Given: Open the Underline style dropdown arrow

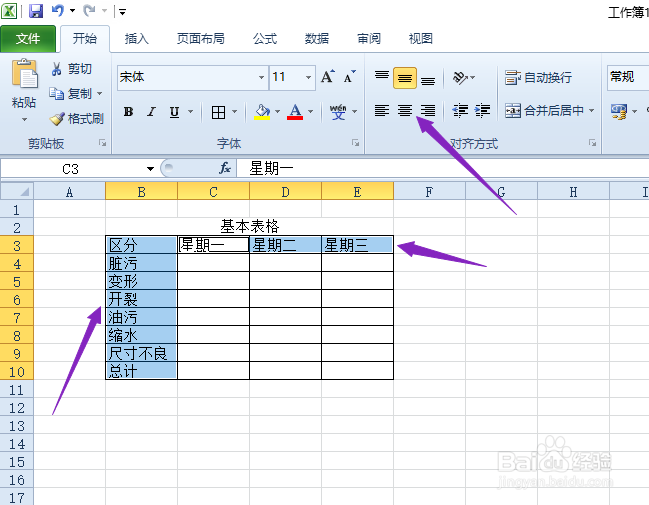Looking at the screenshot, I should [190, 112].
